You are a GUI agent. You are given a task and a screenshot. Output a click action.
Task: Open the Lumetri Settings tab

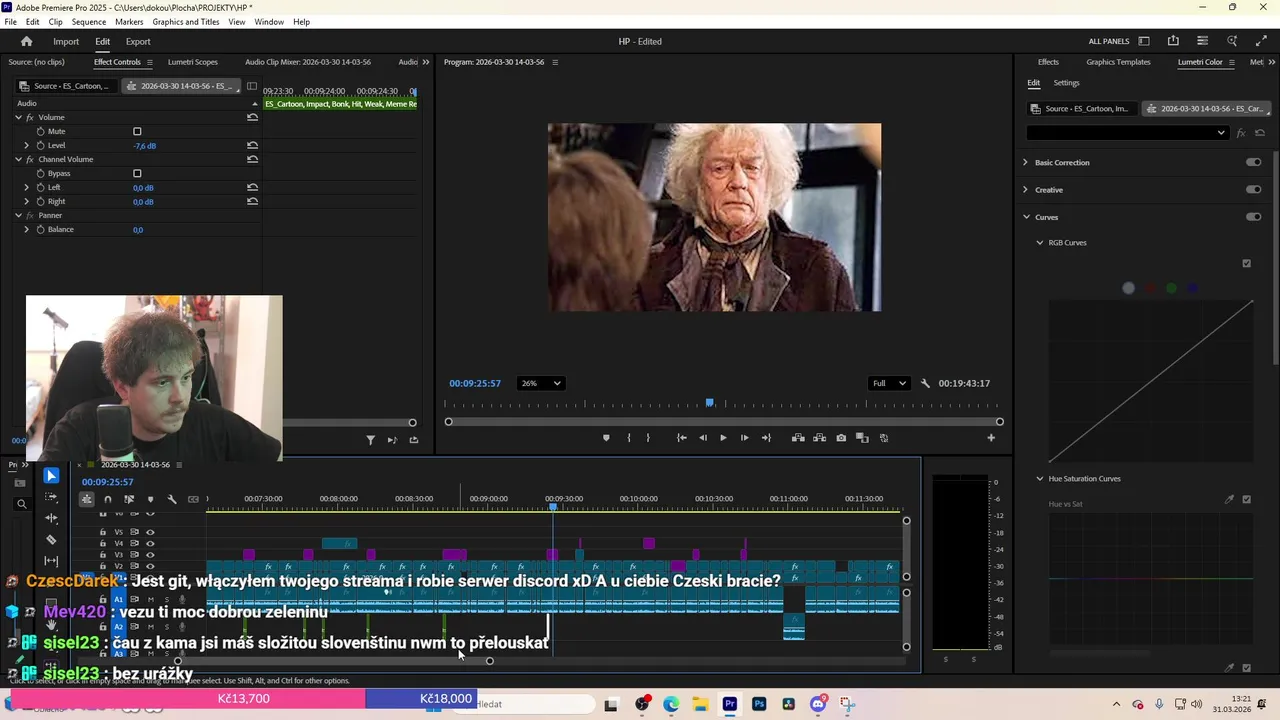(1066, 83)
